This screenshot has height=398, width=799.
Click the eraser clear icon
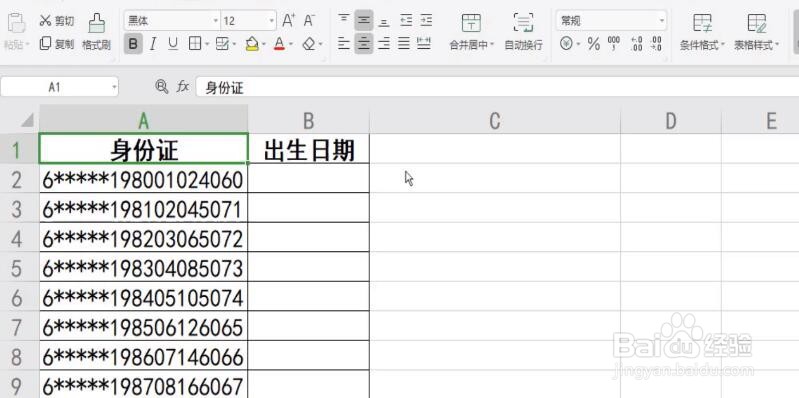(x=309, y=44)
